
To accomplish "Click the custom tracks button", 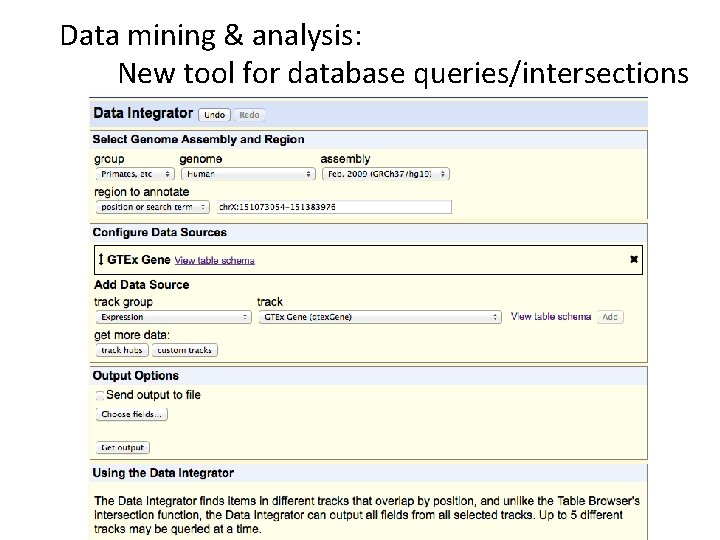I will coord(185,350).
